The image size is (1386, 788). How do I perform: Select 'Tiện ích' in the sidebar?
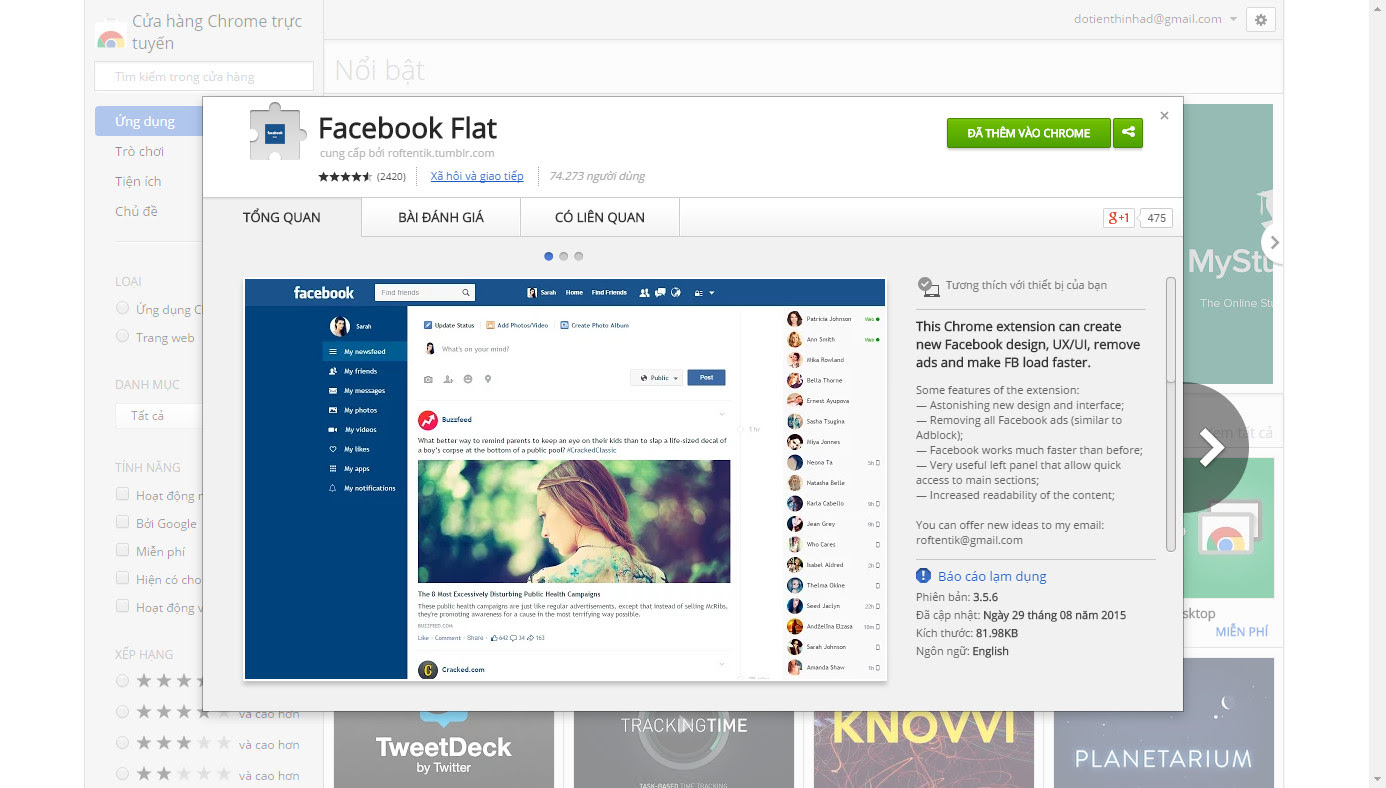(x=138, y=181)
